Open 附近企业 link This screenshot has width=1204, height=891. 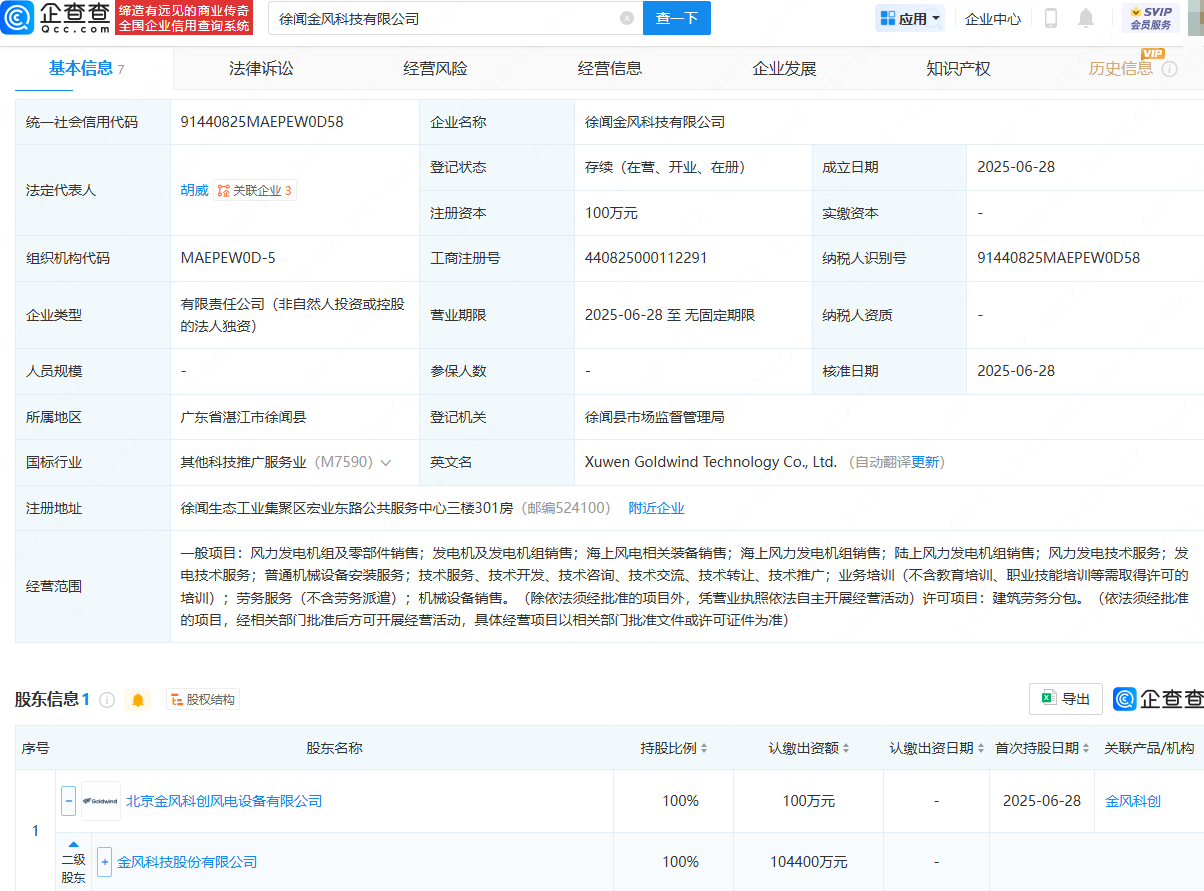coord(656,508)
